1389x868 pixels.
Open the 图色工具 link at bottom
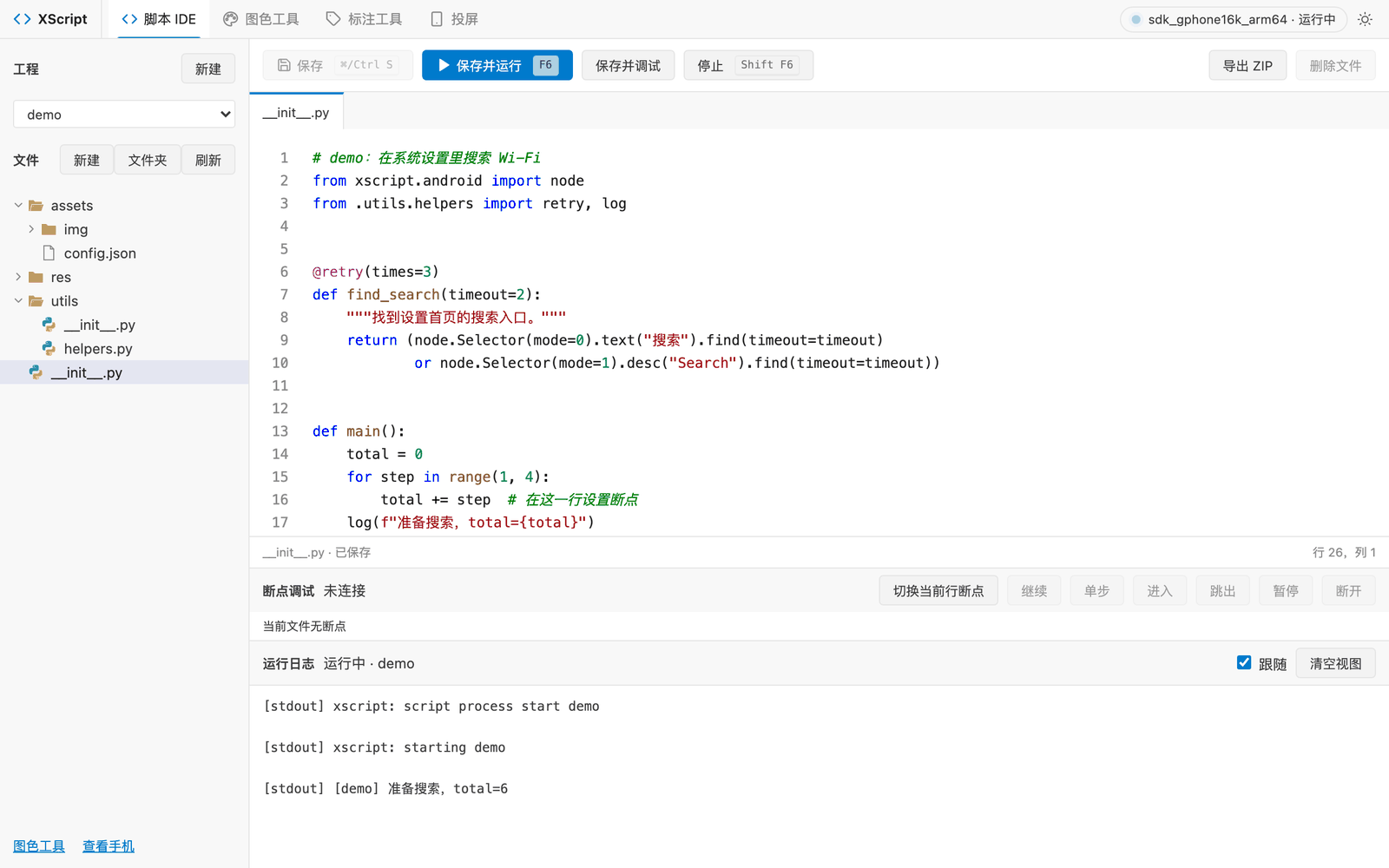coord(39,845)
